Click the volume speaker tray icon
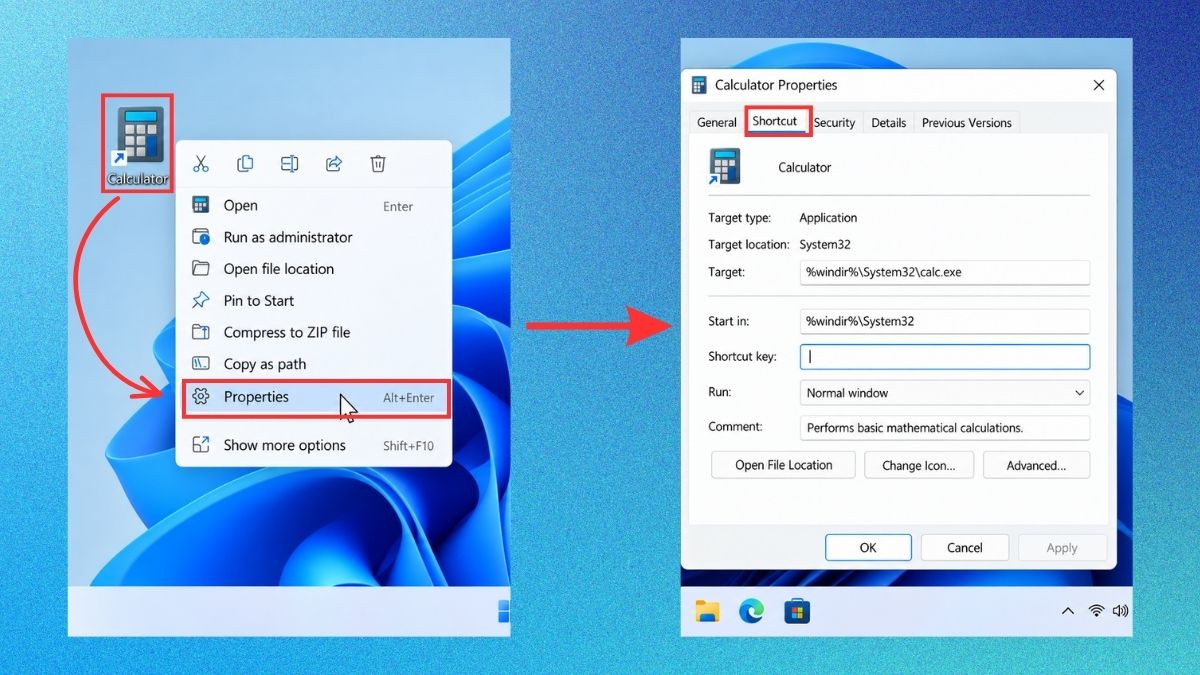The width and height of the screenshot is (1200, 675). [1120, 611]
